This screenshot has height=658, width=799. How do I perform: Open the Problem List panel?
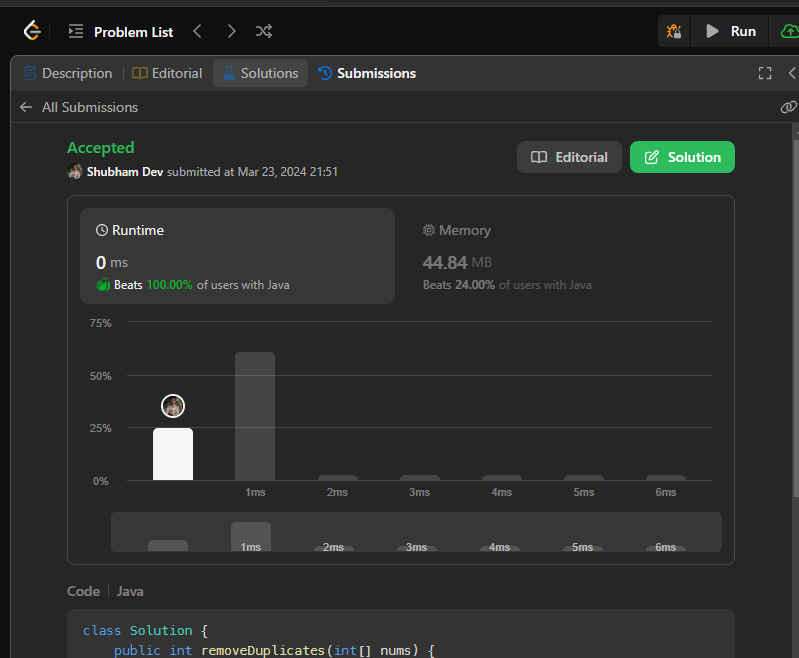pyautogui.click(x=121, y=32)
